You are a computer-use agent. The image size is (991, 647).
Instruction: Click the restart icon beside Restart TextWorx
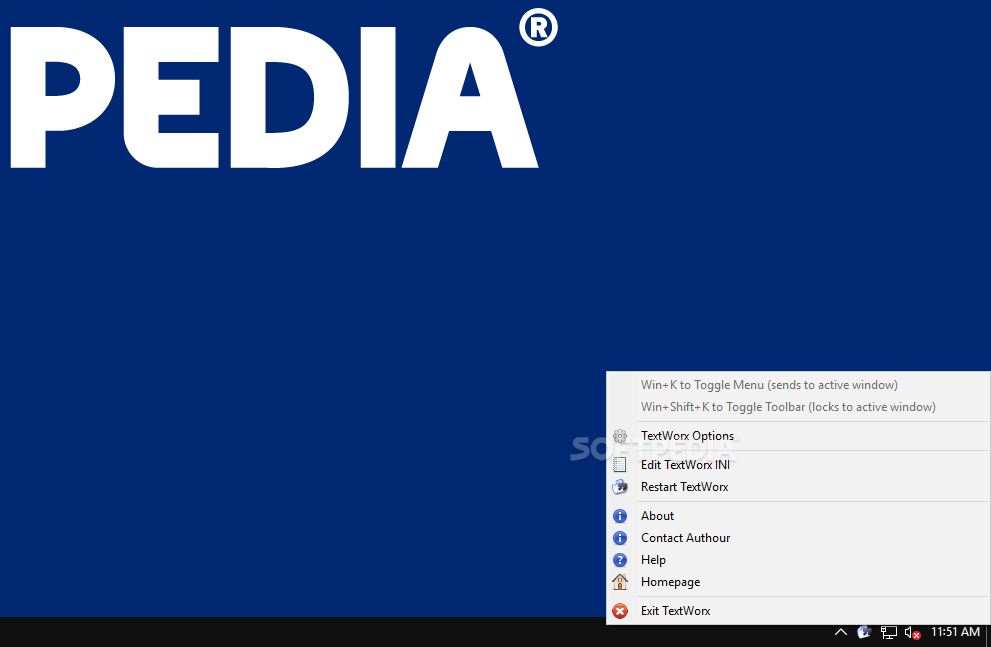coord(620,487)
